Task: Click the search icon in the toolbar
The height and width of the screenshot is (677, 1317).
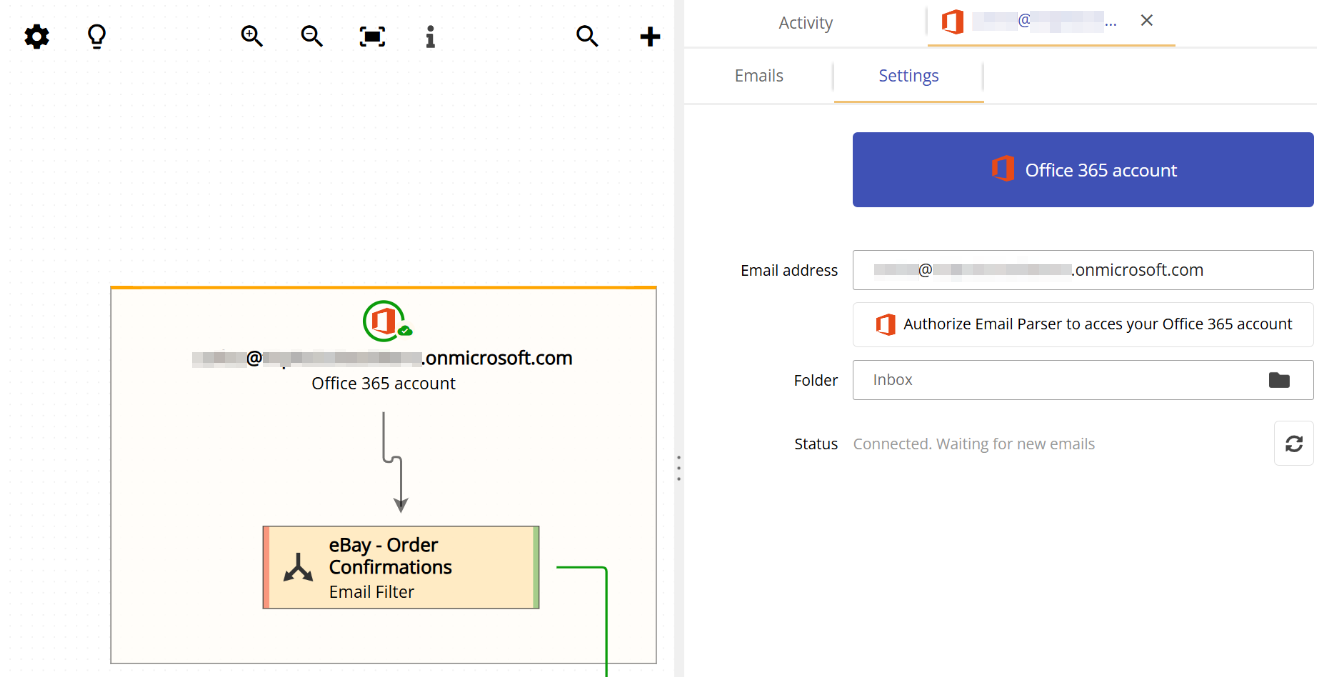Action: [x=587, y=36]
